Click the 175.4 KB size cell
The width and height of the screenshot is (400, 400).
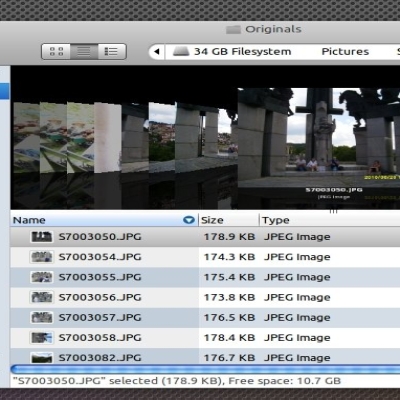click(x=229, y=277)
